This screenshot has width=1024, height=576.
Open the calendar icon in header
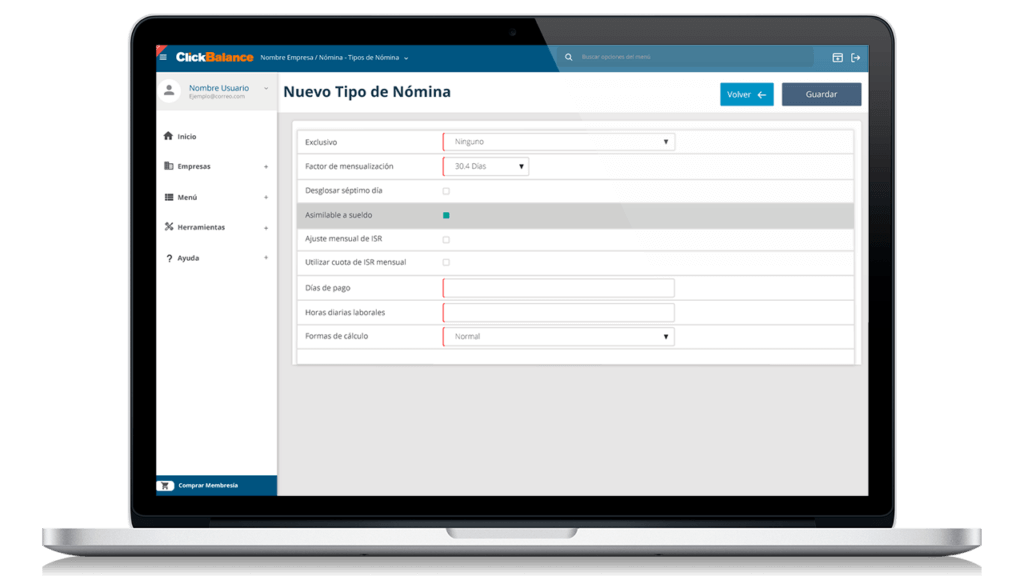pyautogui.click(x=838, y=58)
